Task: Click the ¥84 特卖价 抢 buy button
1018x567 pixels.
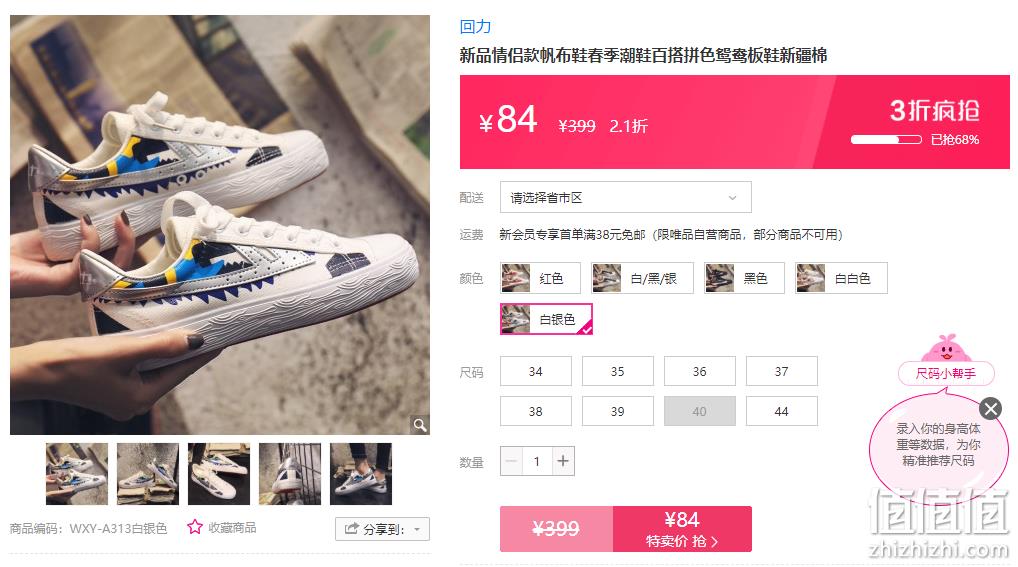Action: (682, 529)
